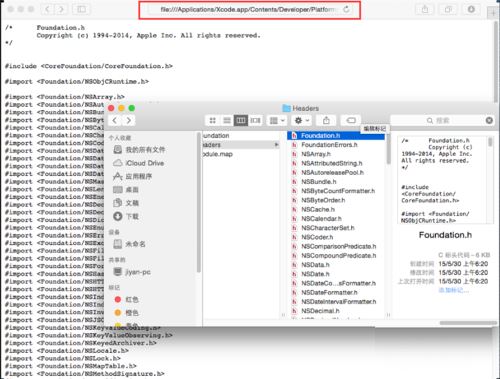
Task: Switch Finder to icon view
Action: pos(212,120)
